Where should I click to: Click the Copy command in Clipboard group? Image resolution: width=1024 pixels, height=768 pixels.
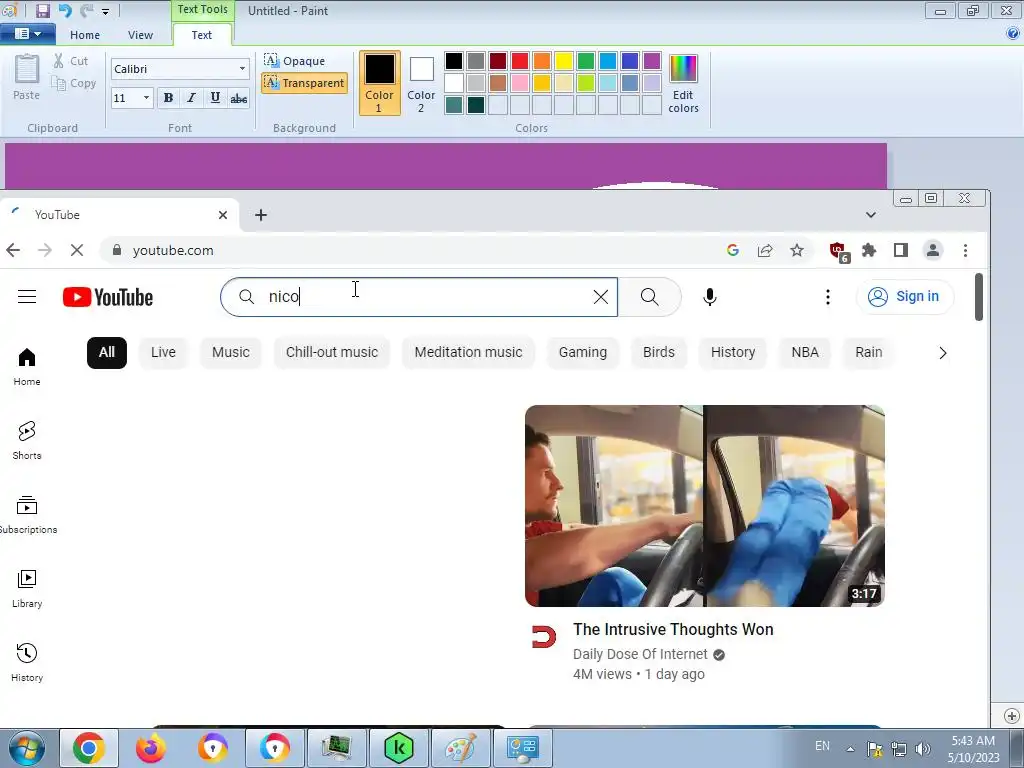74,84
